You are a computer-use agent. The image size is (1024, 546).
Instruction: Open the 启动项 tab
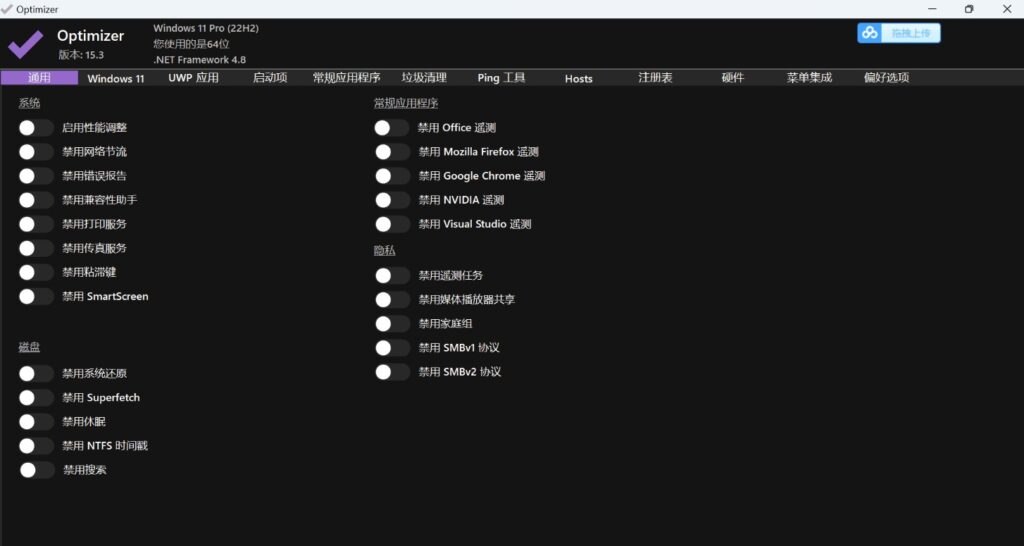[270, 78]
